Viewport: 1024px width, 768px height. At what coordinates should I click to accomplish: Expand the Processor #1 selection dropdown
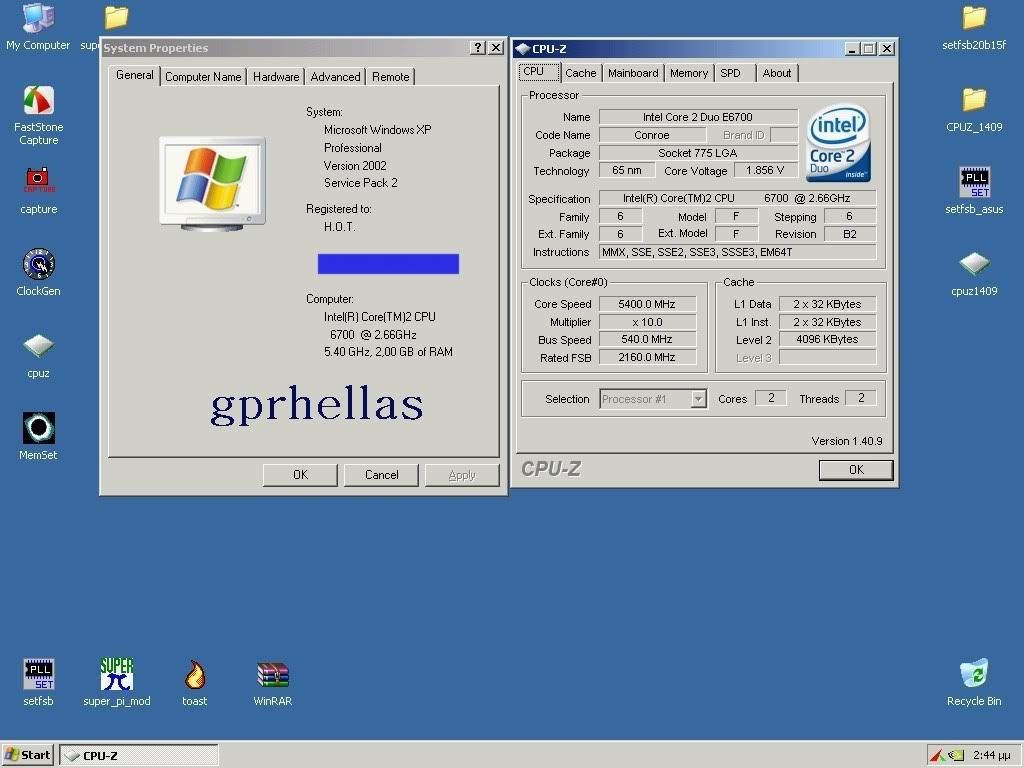pos(699,398)
